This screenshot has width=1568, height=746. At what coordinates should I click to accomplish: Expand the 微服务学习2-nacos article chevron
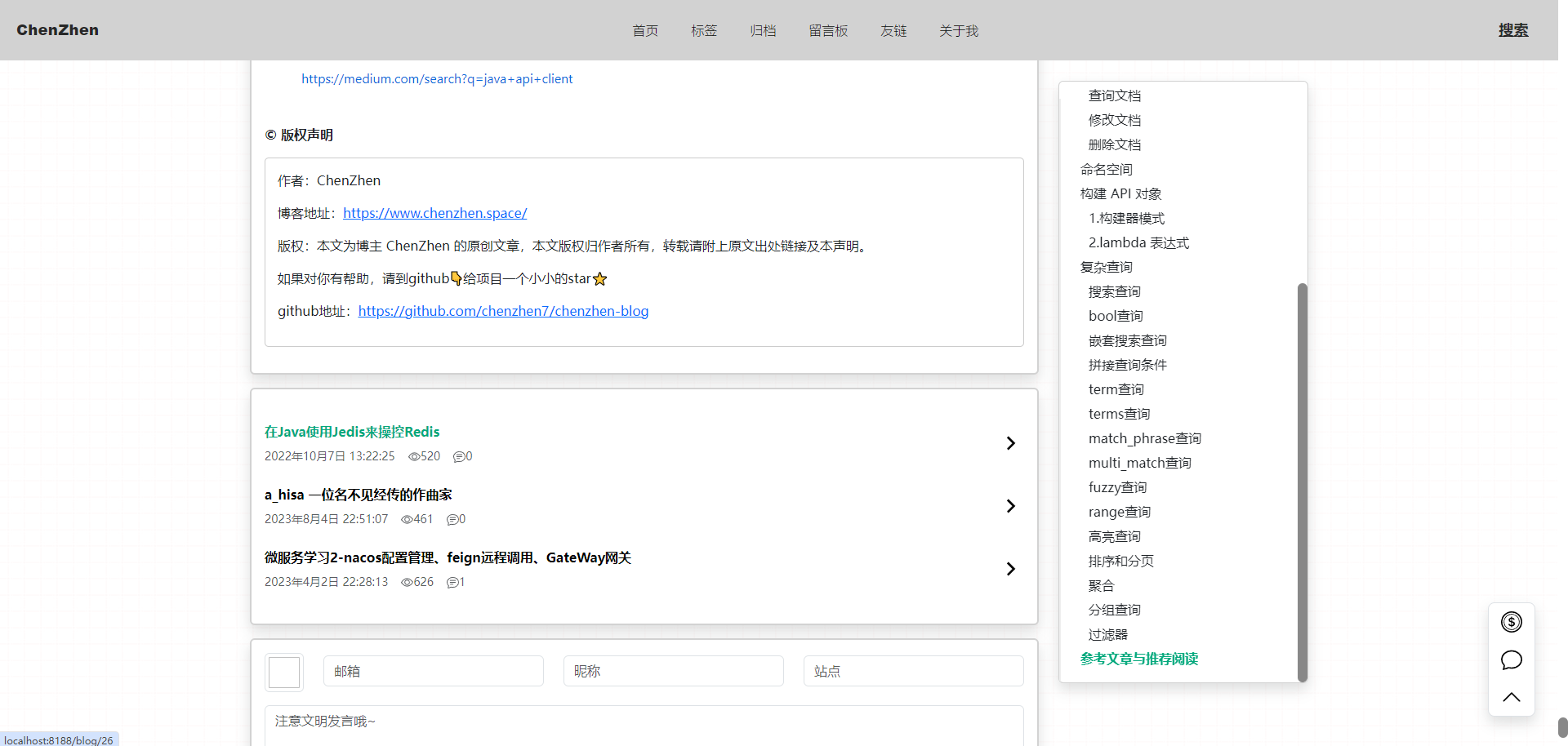1010,569
